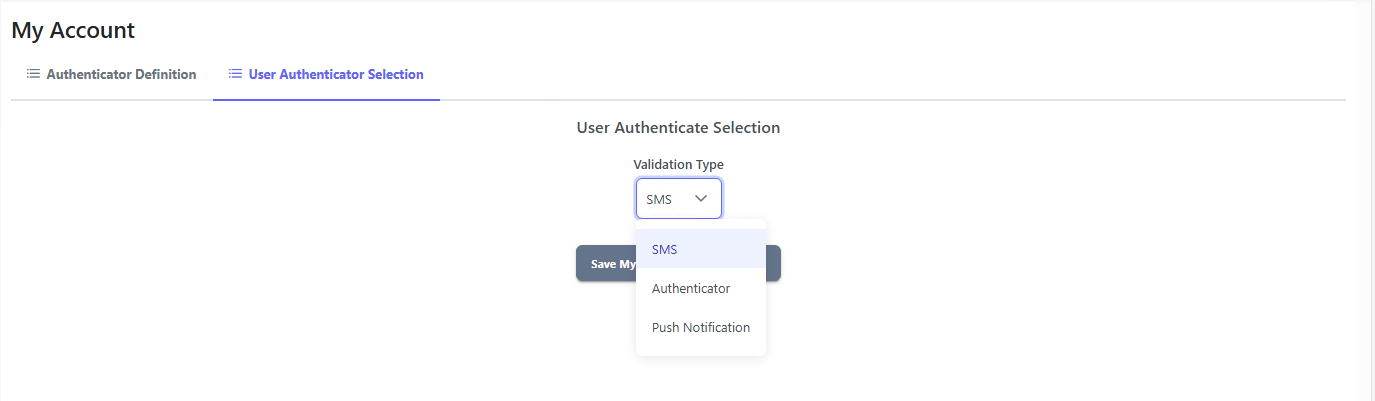Viewport: 1375px width, 401px height.
Task: Collapse the Validation Type dropdown showing SMS
Action: (678, 198)
